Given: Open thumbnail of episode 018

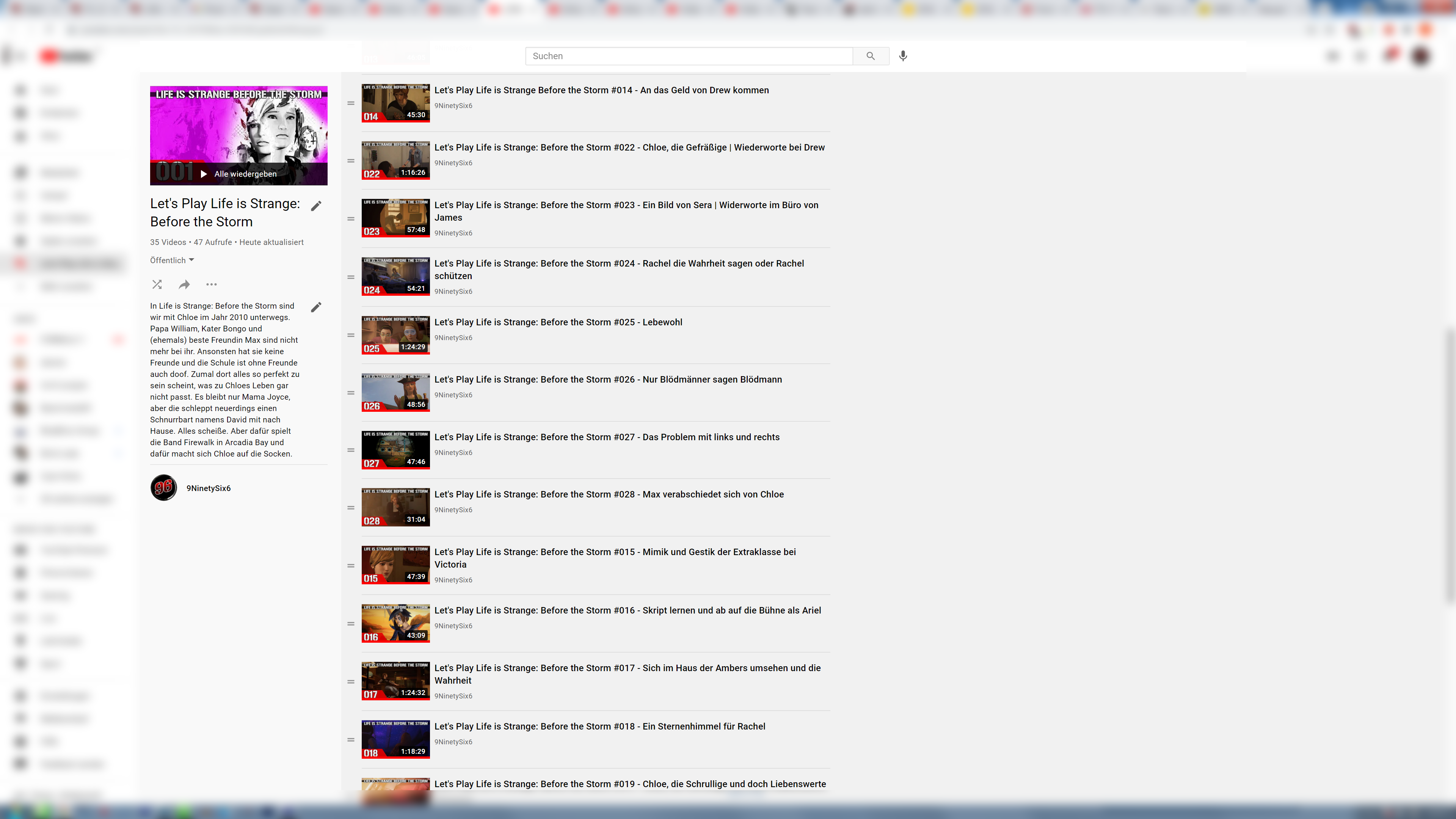Looking at the screenshot, I should [395, 740].
